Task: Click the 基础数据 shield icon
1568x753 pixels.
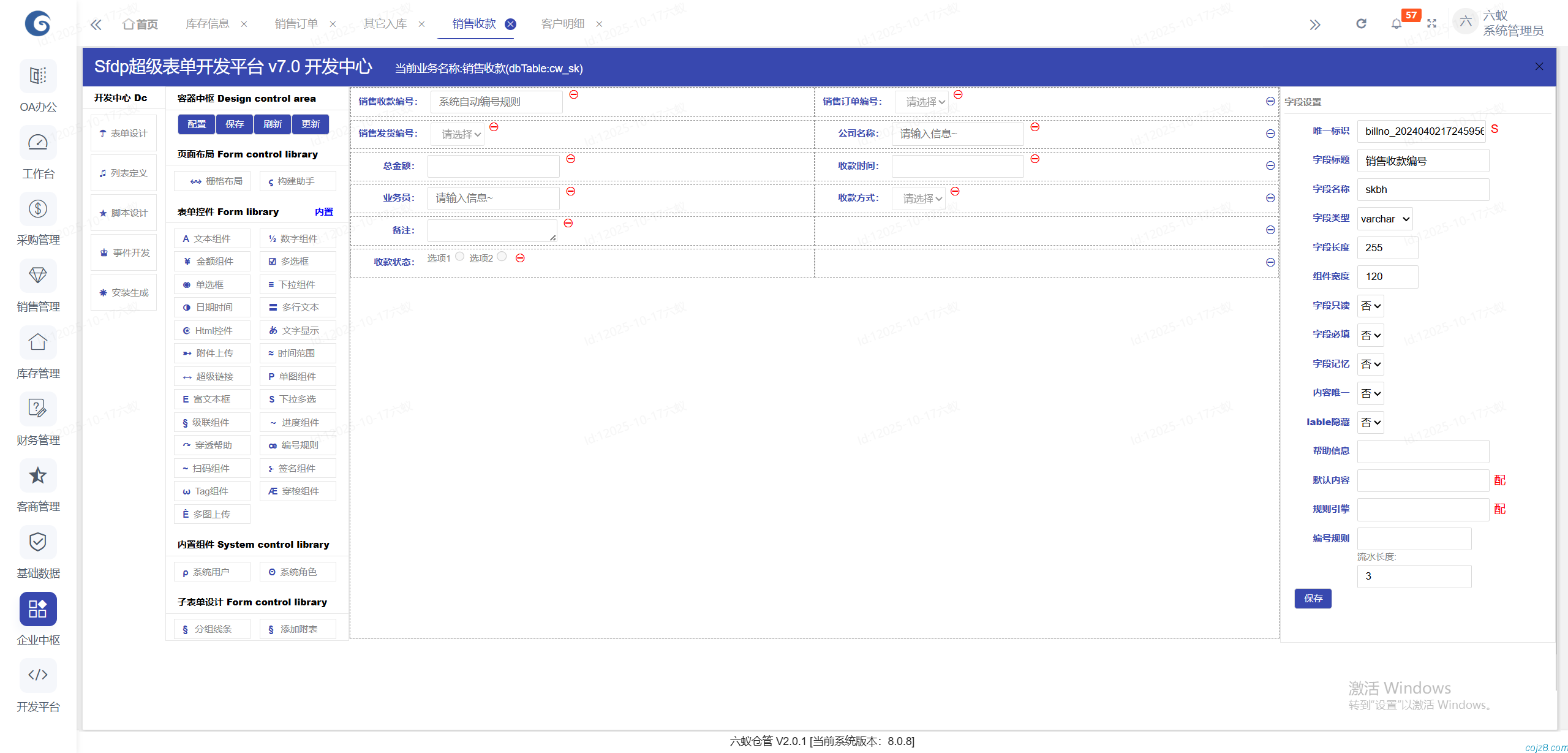Action: pos(38,542)
